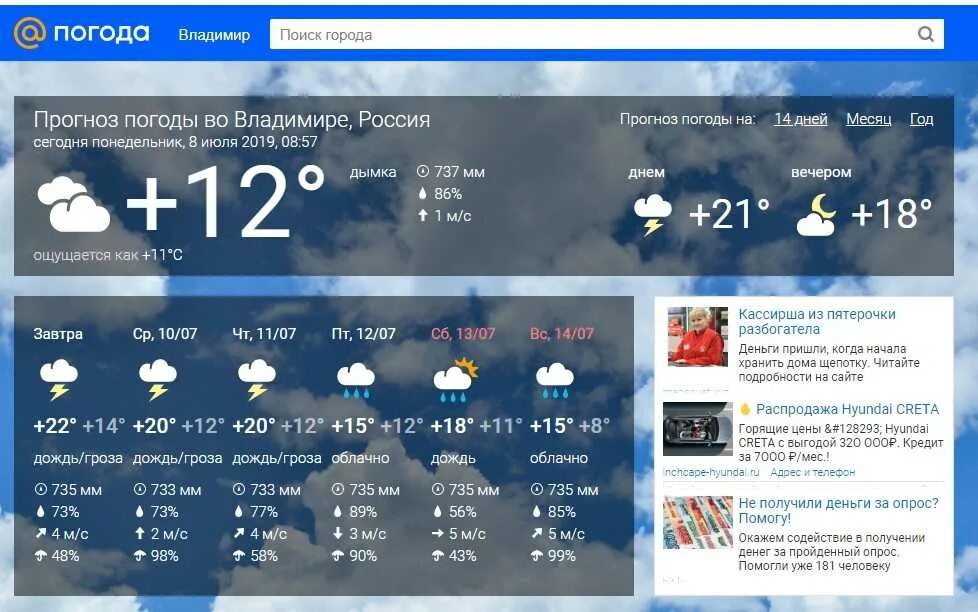Open the Распродажа Hyundai CRETA ad link

847,409
